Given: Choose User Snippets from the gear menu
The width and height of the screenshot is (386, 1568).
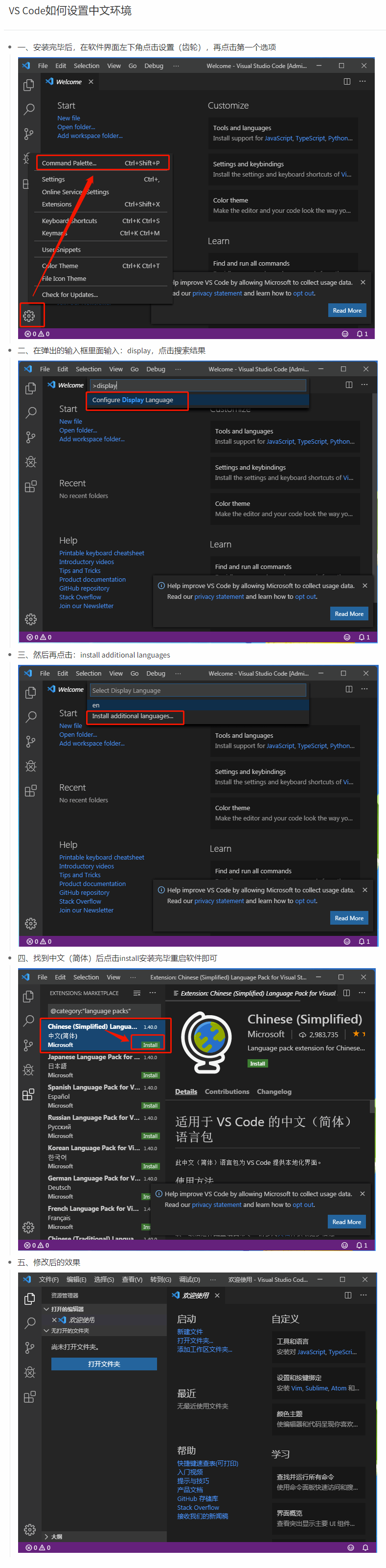Looking at the screenshot, I should (x=100, y=250).
